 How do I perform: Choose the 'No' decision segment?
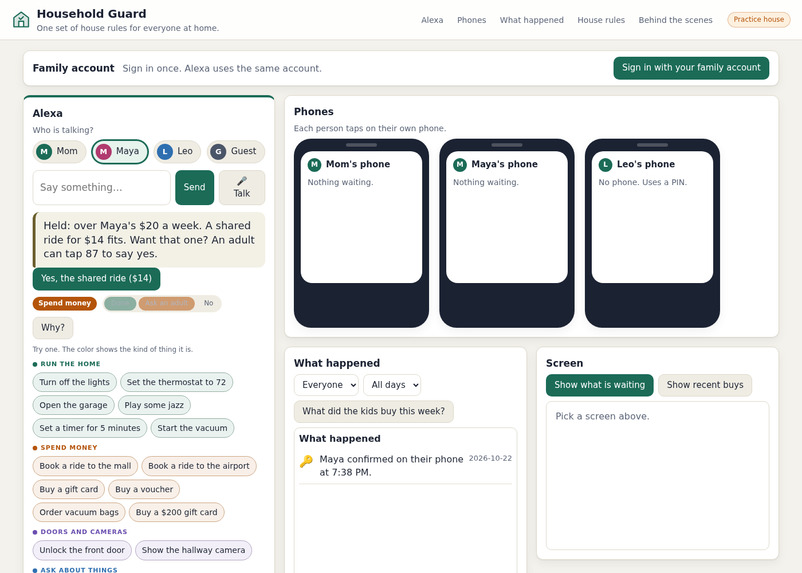[208, 303]
